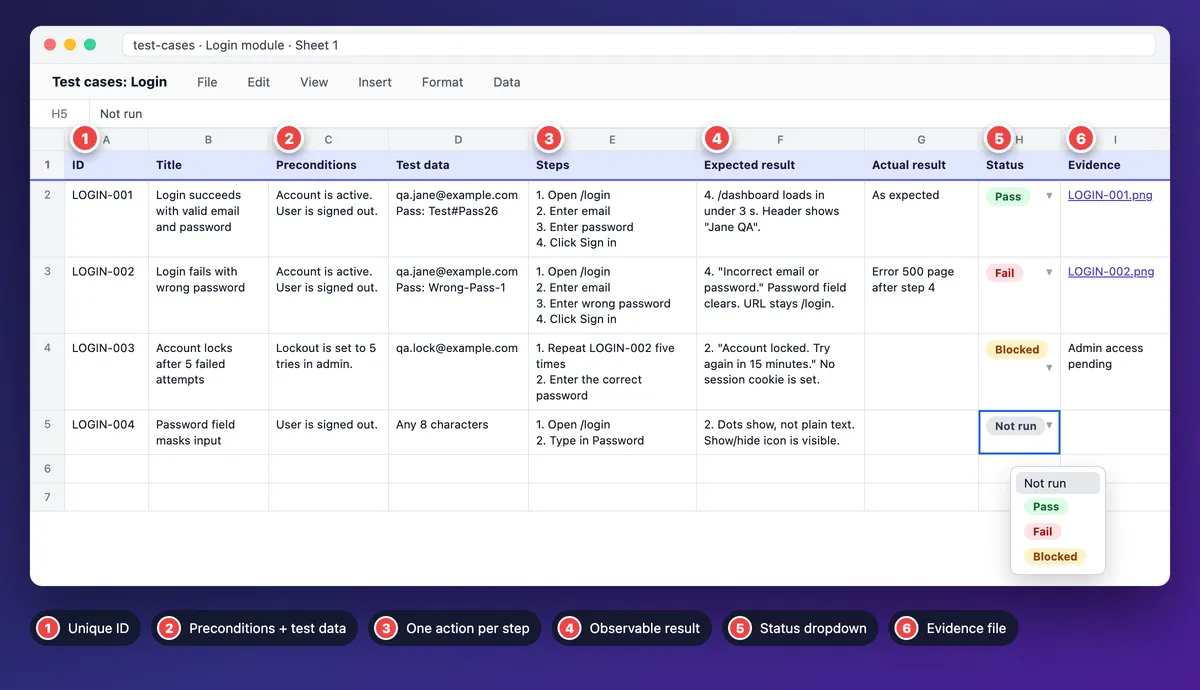
Task: Open the Format menu
Action: tap(442, 82)
